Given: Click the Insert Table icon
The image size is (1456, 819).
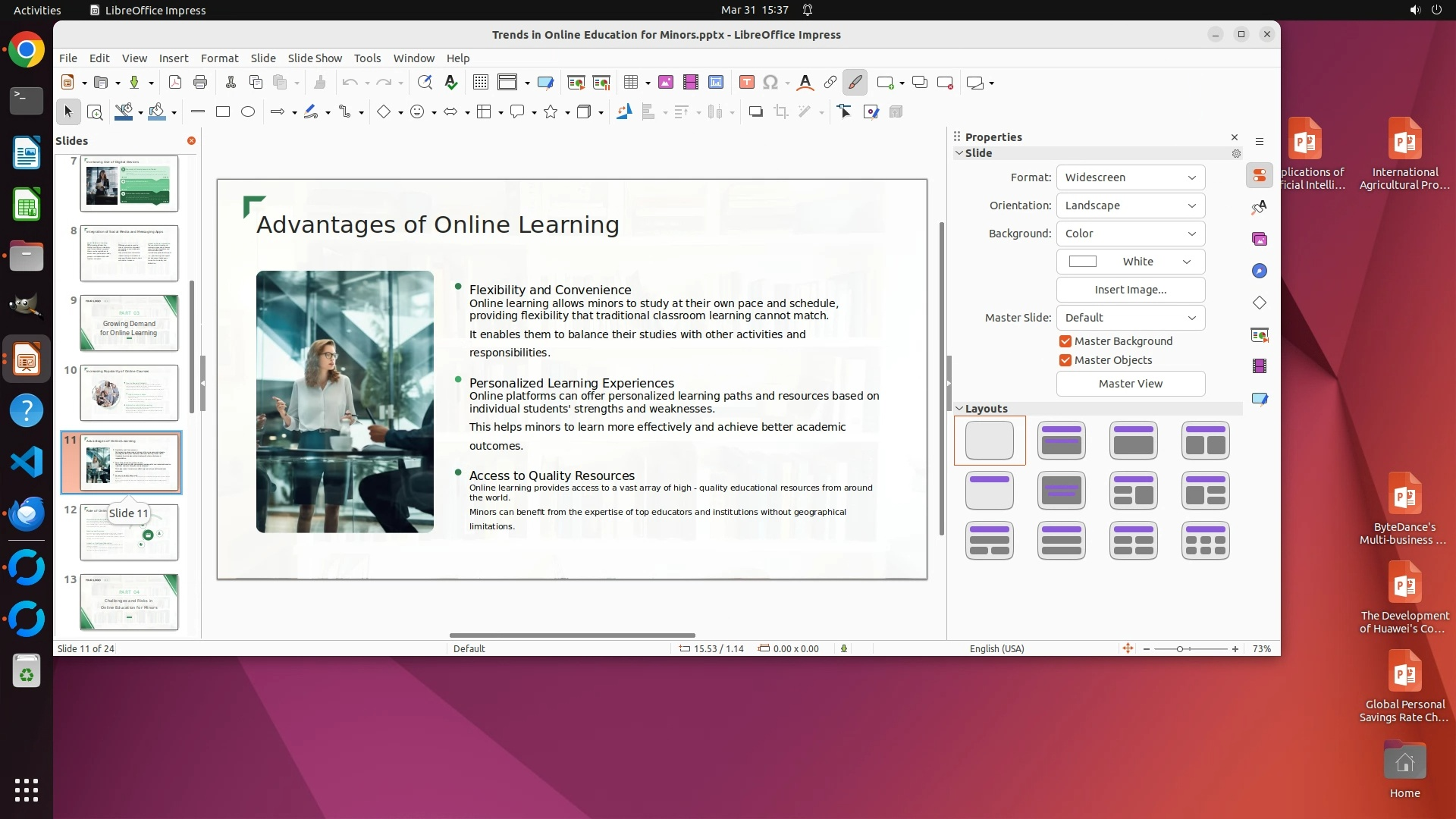Looking at the screenshot, I should (630, 83).
